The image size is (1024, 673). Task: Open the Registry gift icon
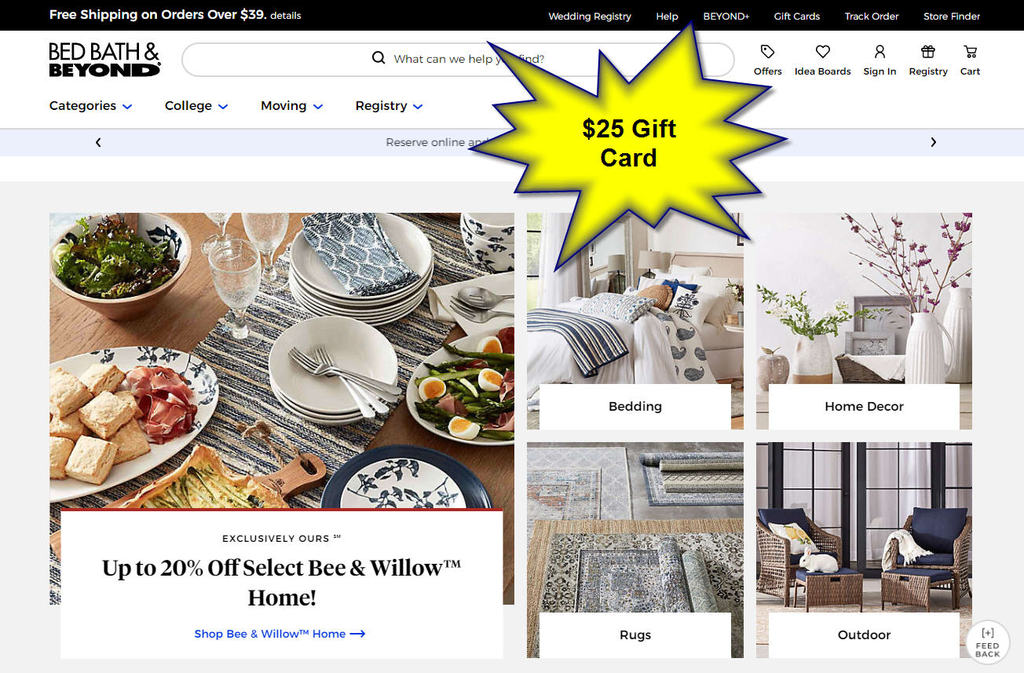(928, 52)
